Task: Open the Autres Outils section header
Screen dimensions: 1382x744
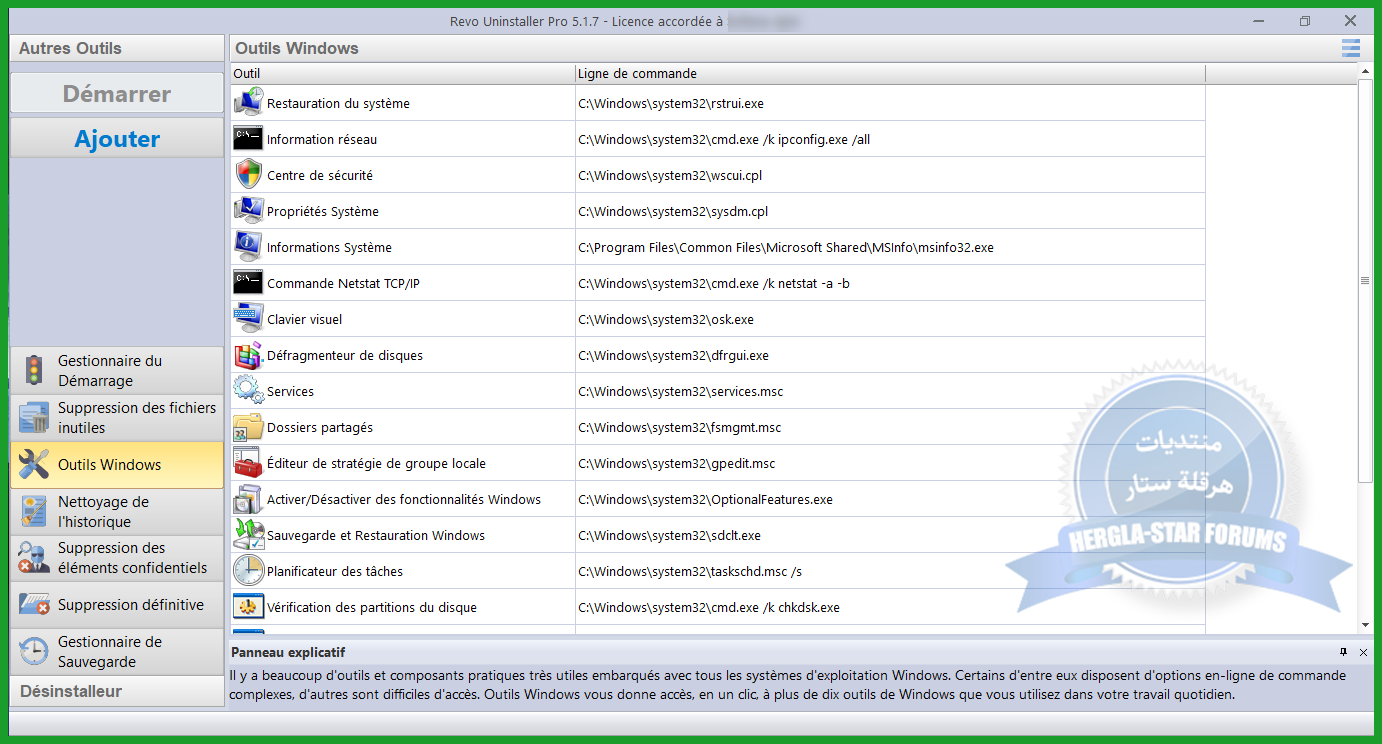Action: coord(117,48)
